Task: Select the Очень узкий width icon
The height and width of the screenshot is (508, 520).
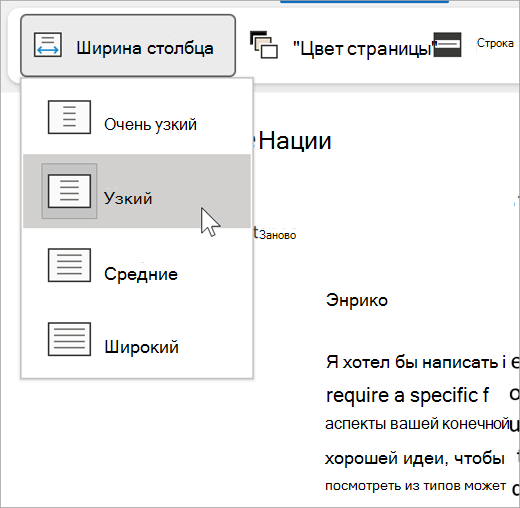Action: [x=69, y=117]
